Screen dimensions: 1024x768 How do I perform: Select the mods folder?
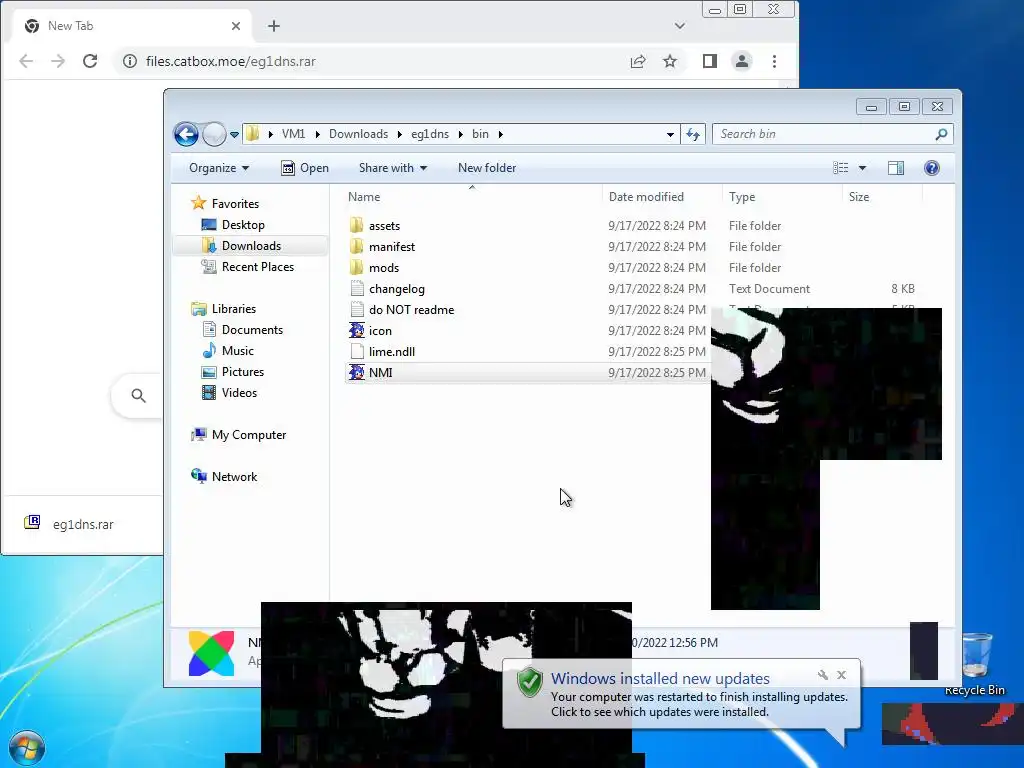[x=374, y=268]
